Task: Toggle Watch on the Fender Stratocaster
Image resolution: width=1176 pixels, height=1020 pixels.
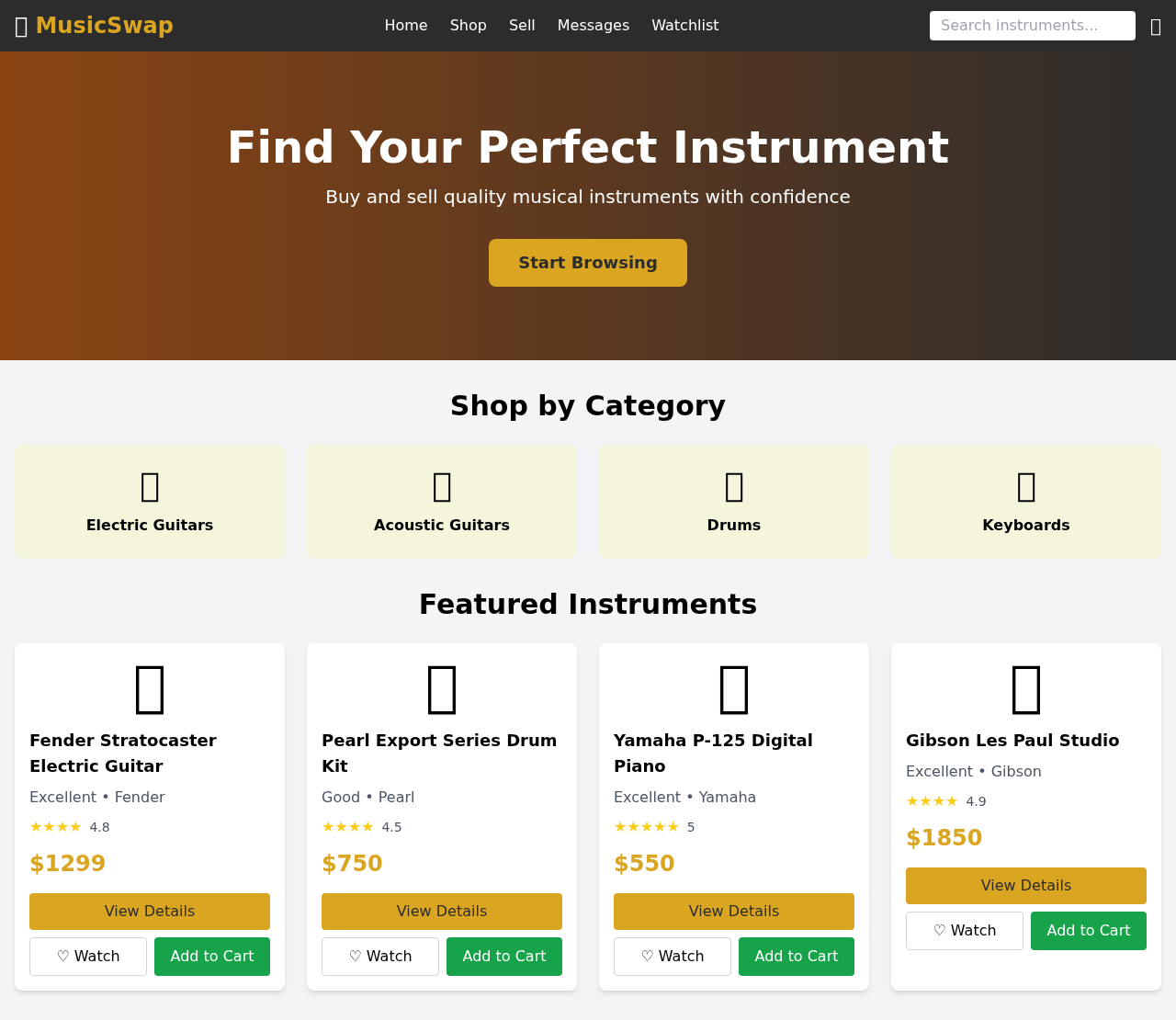Action: point(87,957)
